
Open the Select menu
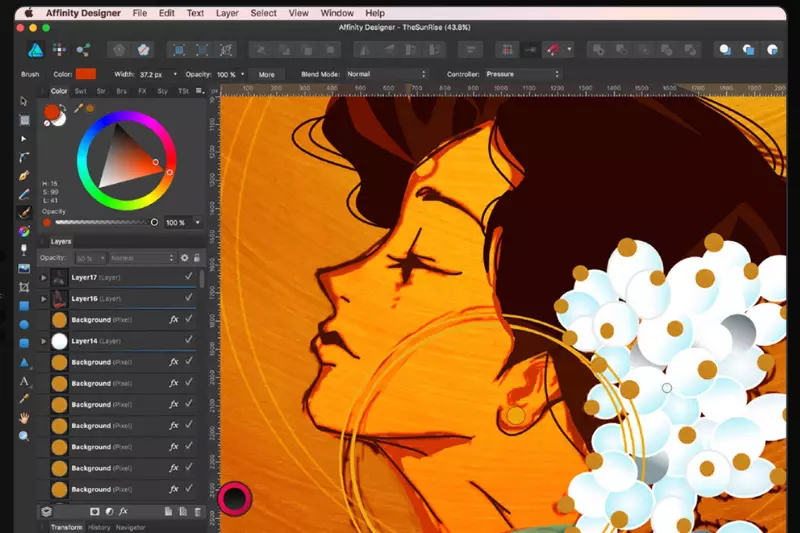click(263, 13)
